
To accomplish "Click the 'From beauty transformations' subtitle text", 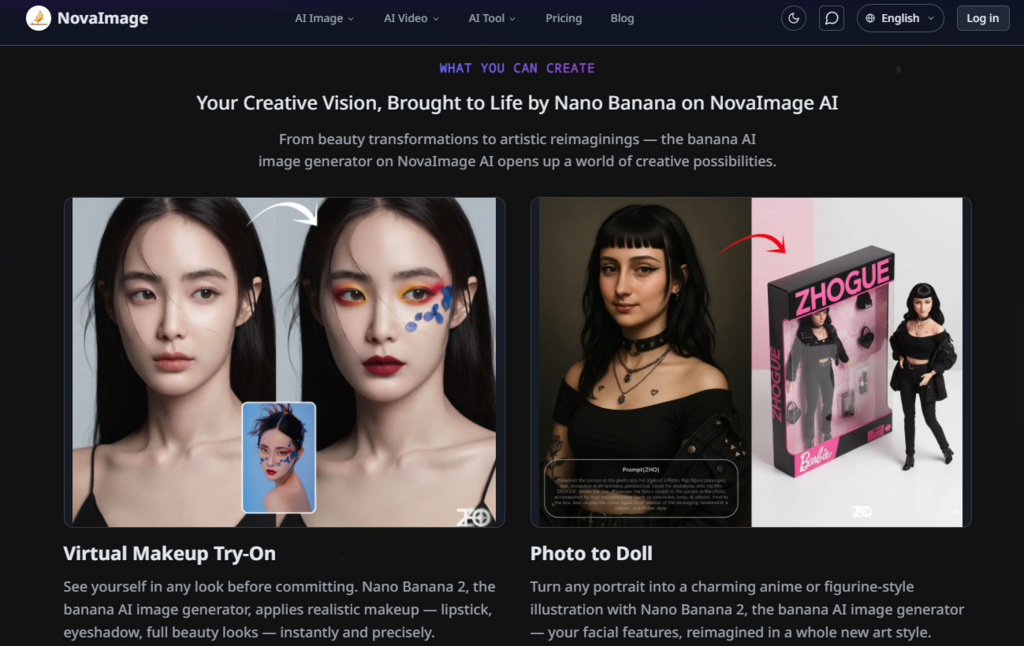I will pos(517,150).
